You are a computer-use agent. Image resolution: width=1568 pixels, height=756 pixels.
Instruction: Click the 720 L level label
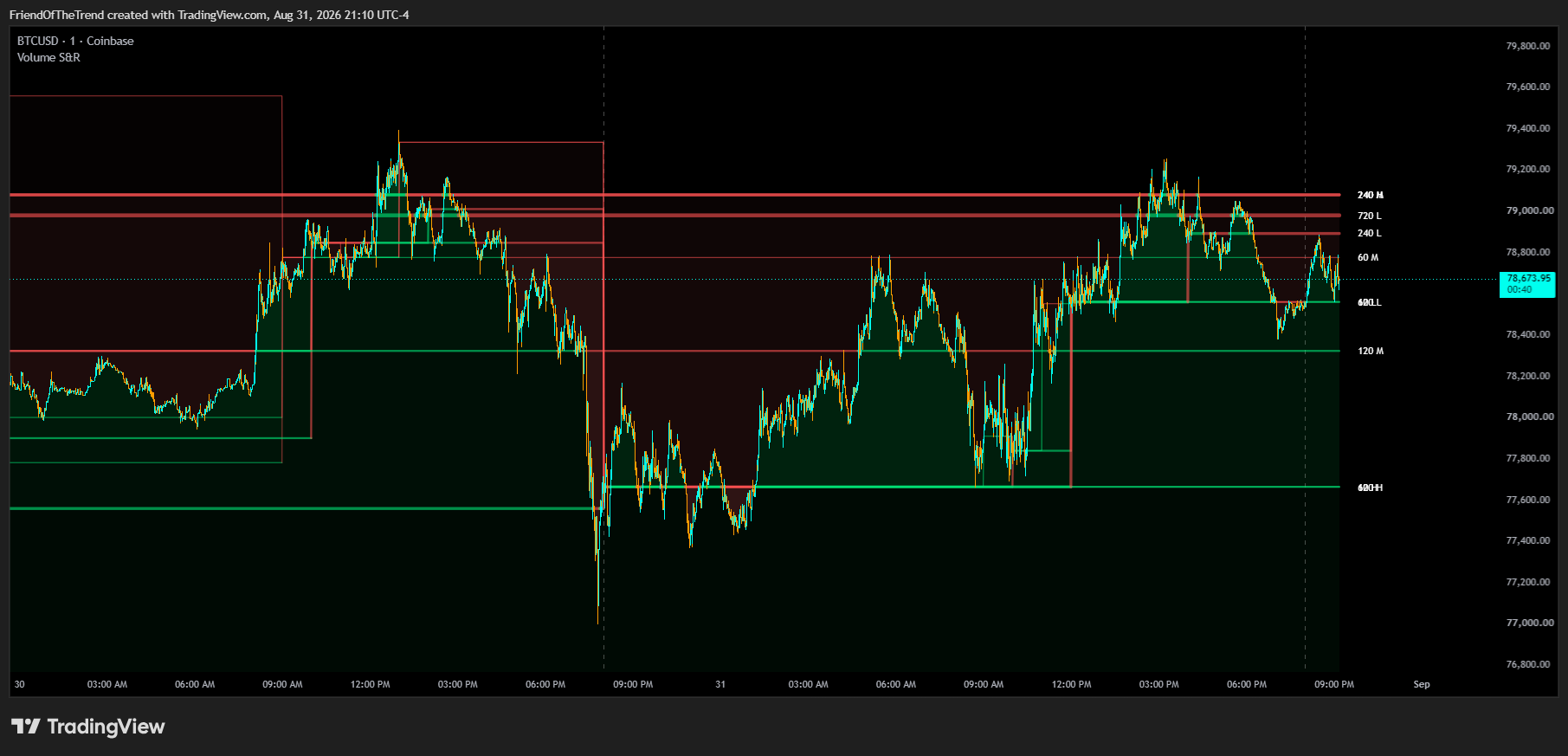coord(1370,216)
